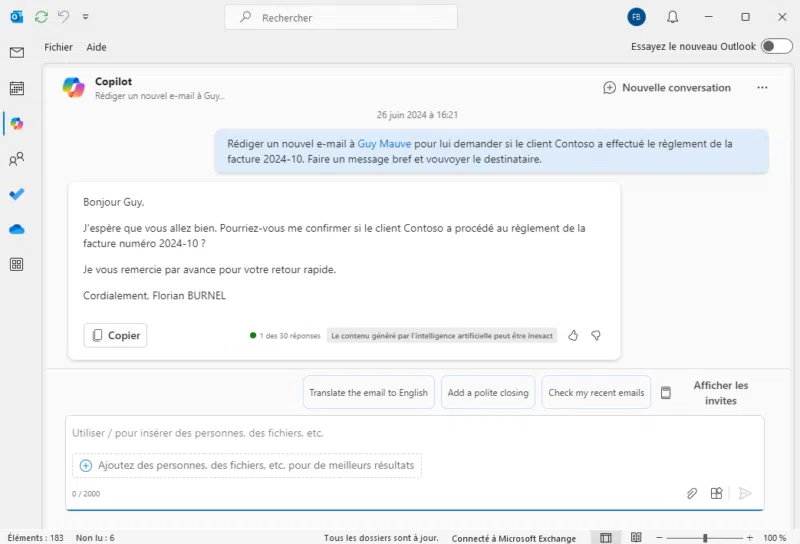Viewport: 800px width, 544px height.
Task: Click Translate the email to English suggestion
Action: coord(368,392)
